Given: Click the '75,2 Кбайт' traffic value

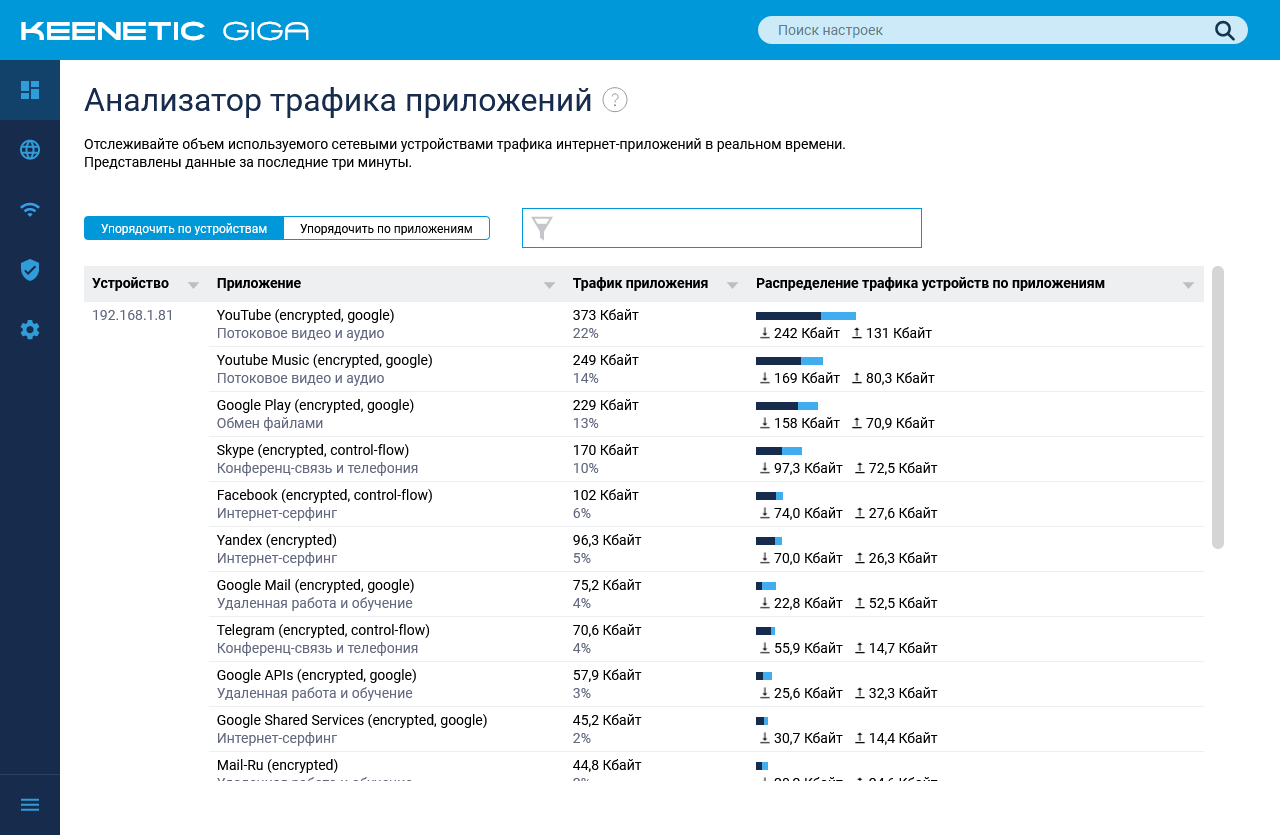Looking at the screenshot, I should tap(607, 585).
